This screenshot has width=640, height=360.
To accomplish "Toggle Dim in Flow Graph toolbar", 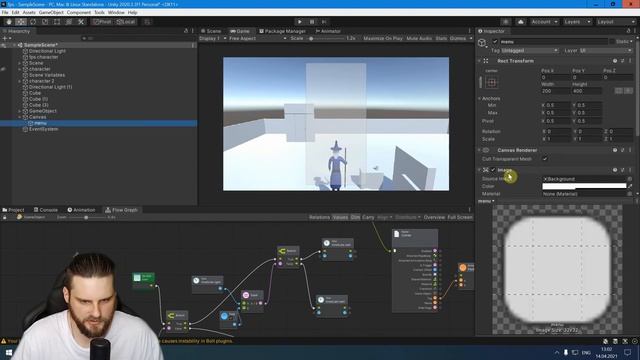I will [x=355, y=218].
